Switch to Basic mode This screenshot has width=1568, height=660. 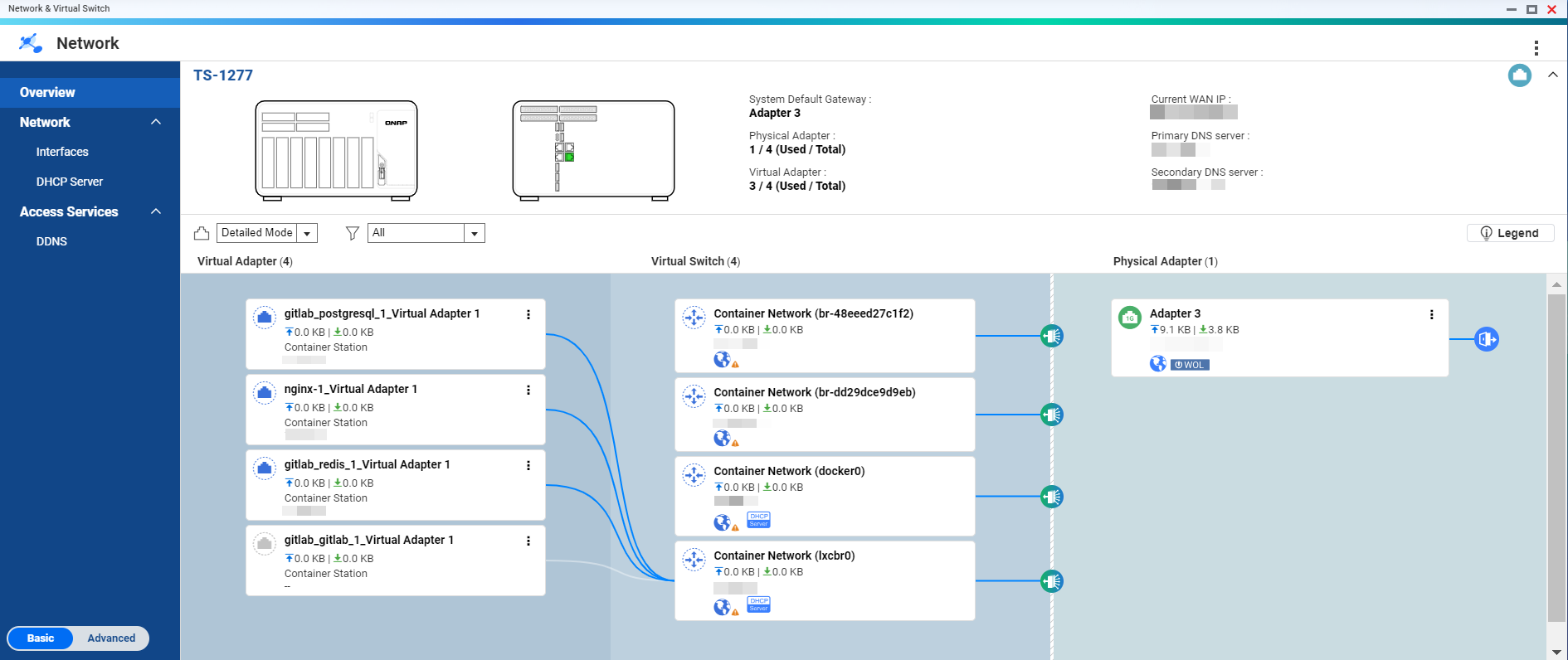[41, 638]
